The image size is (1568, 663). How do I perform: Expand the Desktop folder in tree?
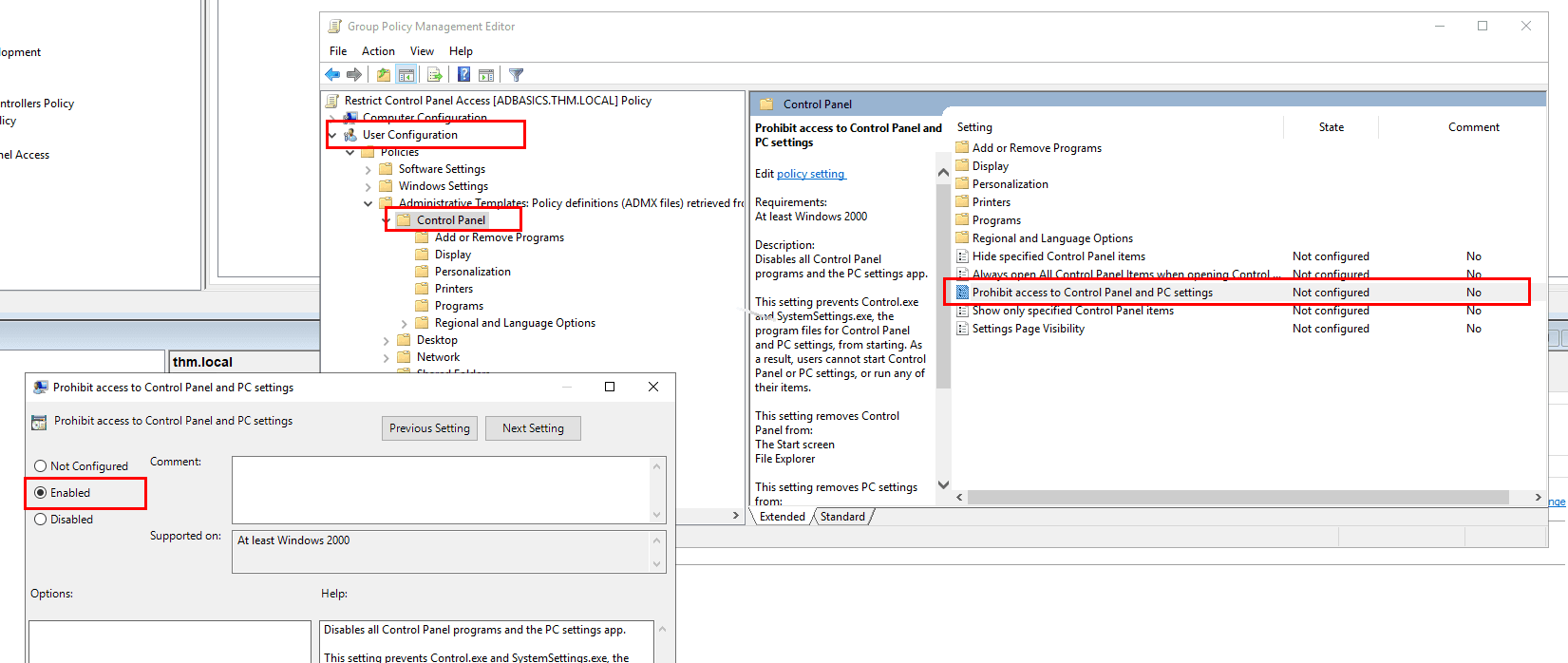(387, 341)
